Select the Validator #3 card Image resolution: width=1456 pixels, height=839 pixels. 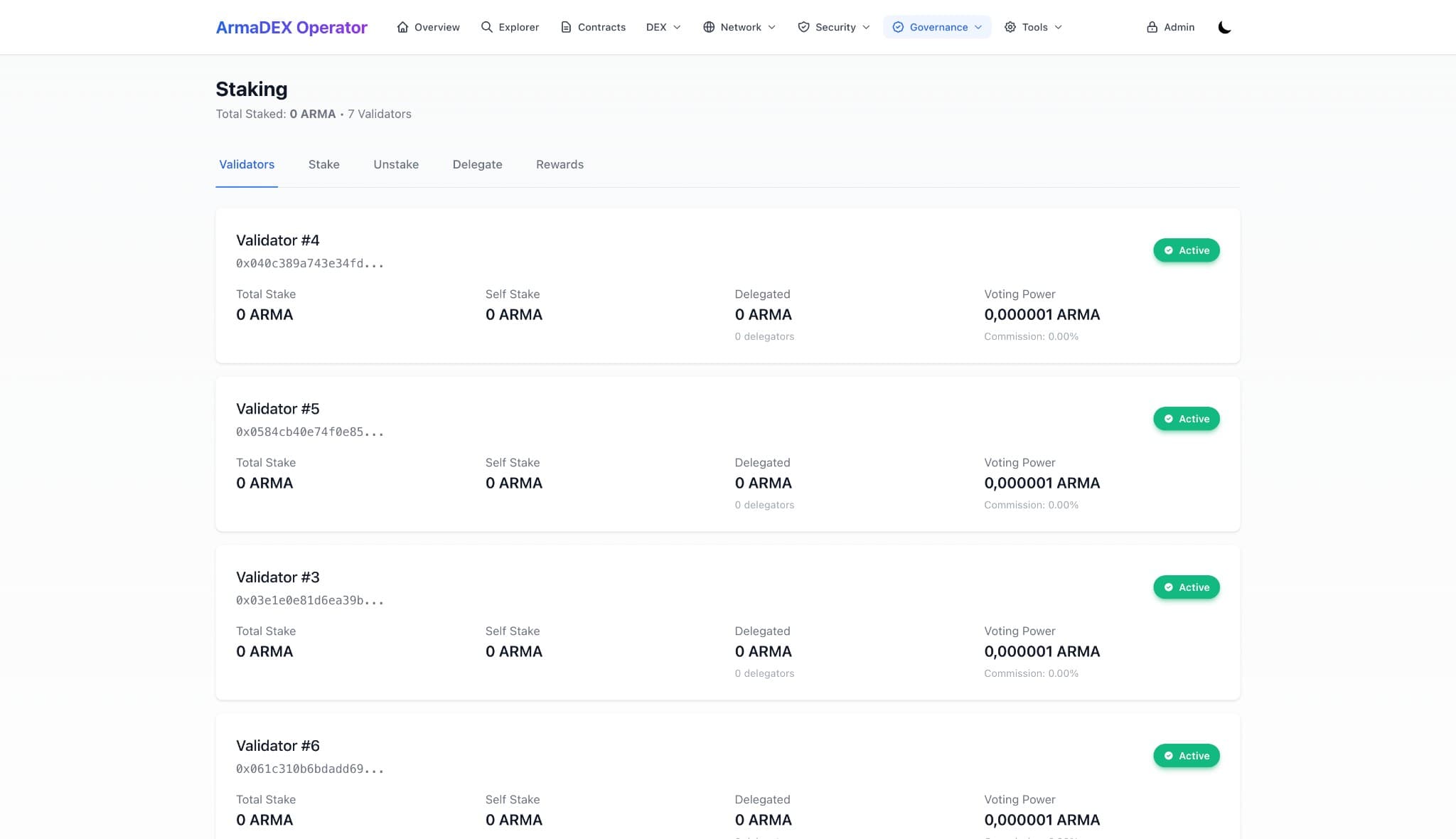[x=728, y=623]
